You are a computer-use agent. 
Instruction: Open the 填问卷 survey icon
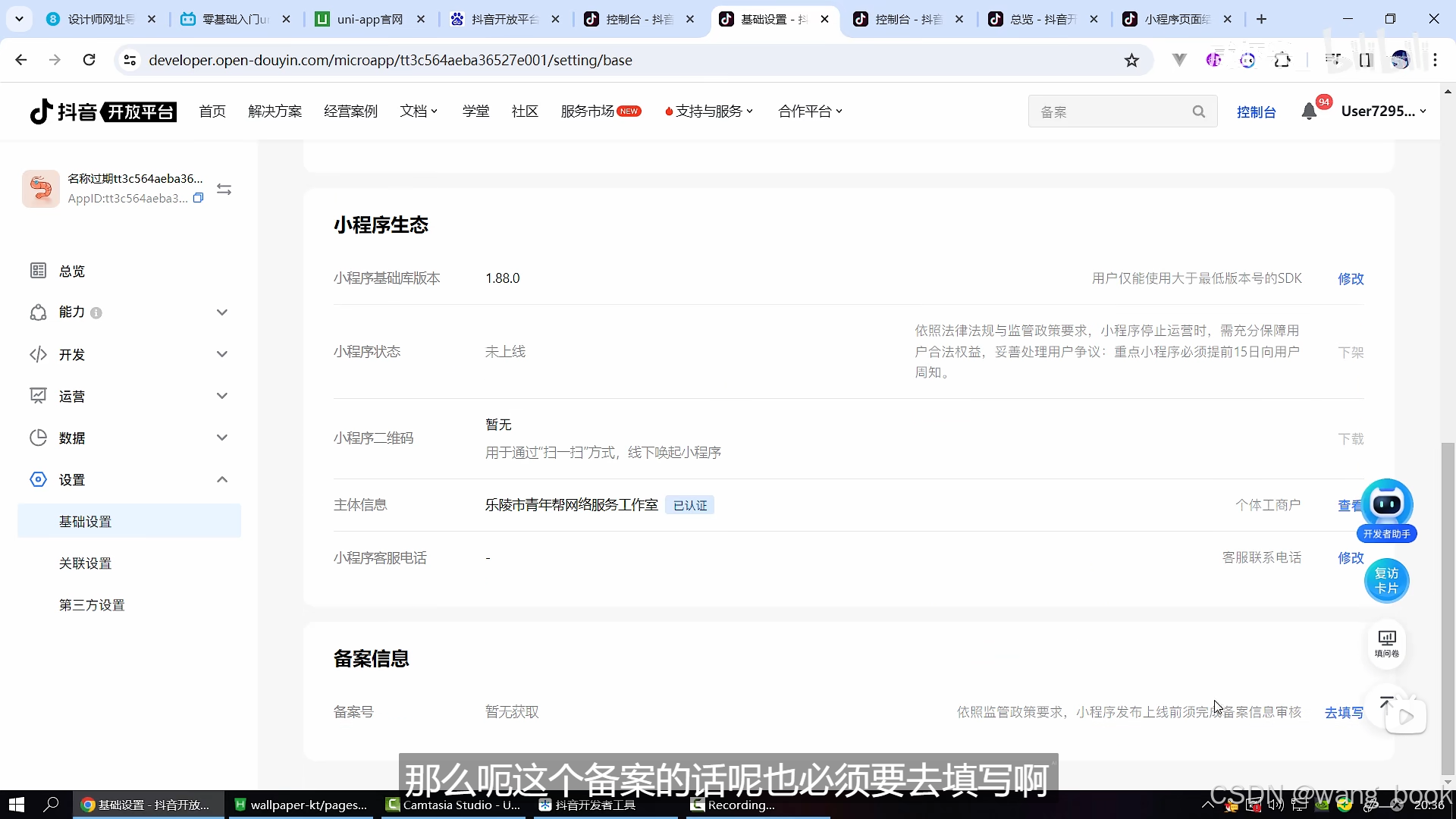1387,644
